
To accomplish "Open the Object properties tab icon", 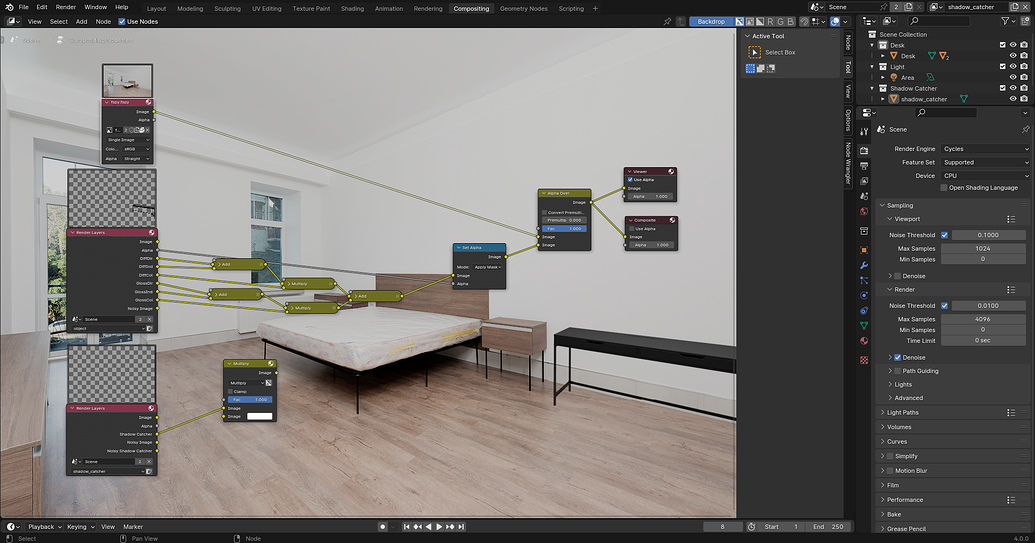I will (x=864, y=250).
